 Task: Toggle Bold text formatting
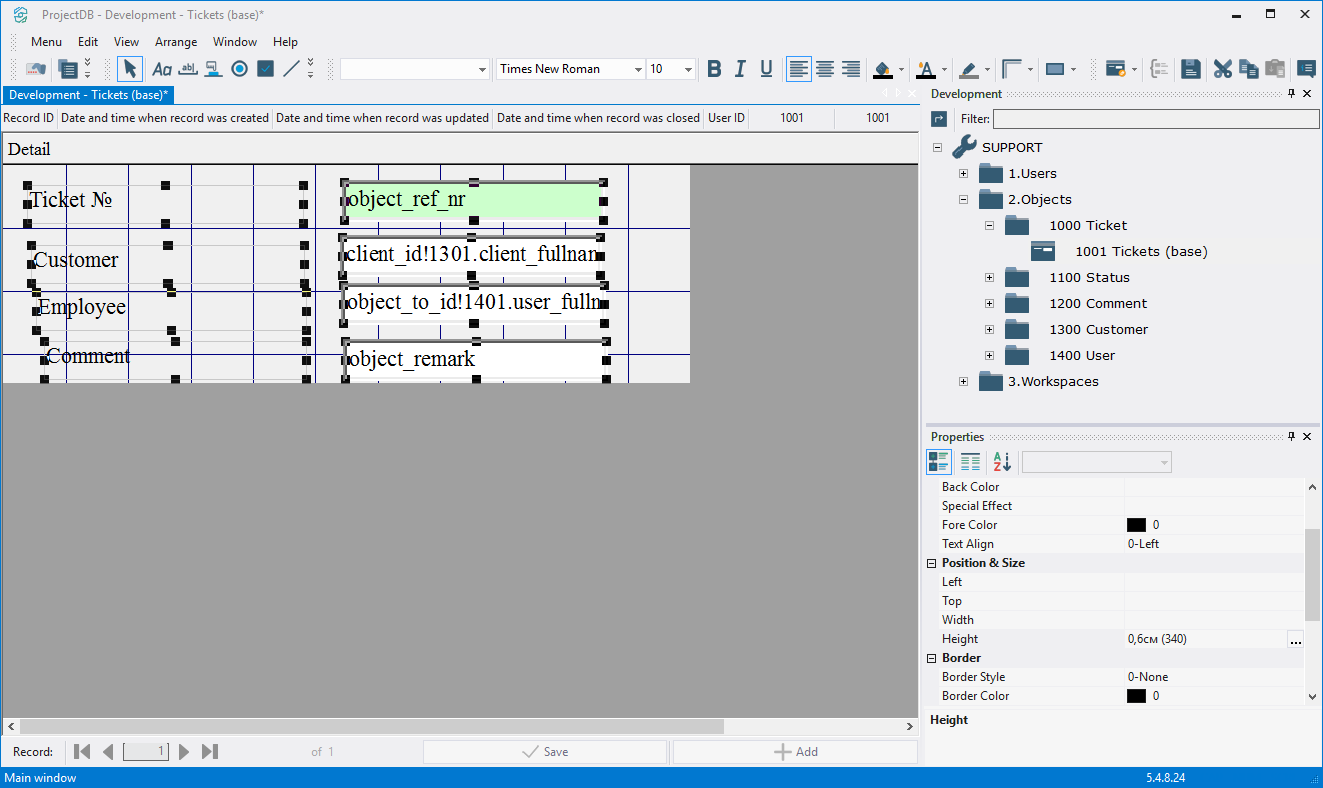714,69
